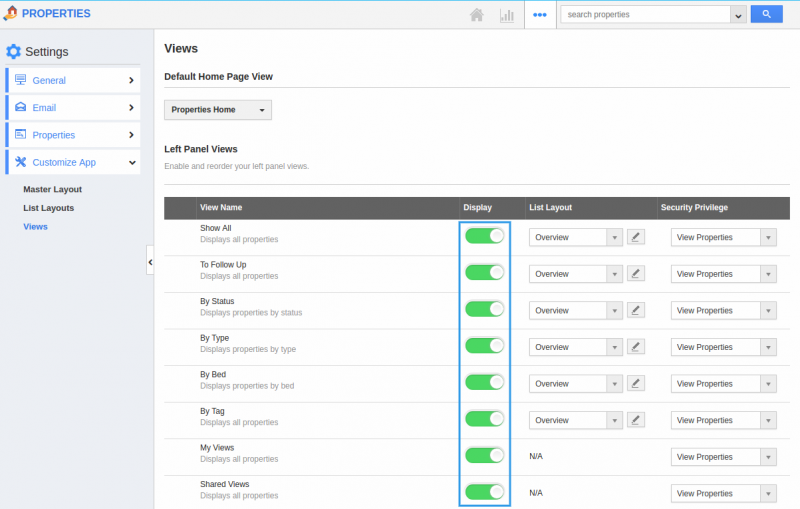Open By Bed list layout dropdown
800x509 pixels.
576,384
